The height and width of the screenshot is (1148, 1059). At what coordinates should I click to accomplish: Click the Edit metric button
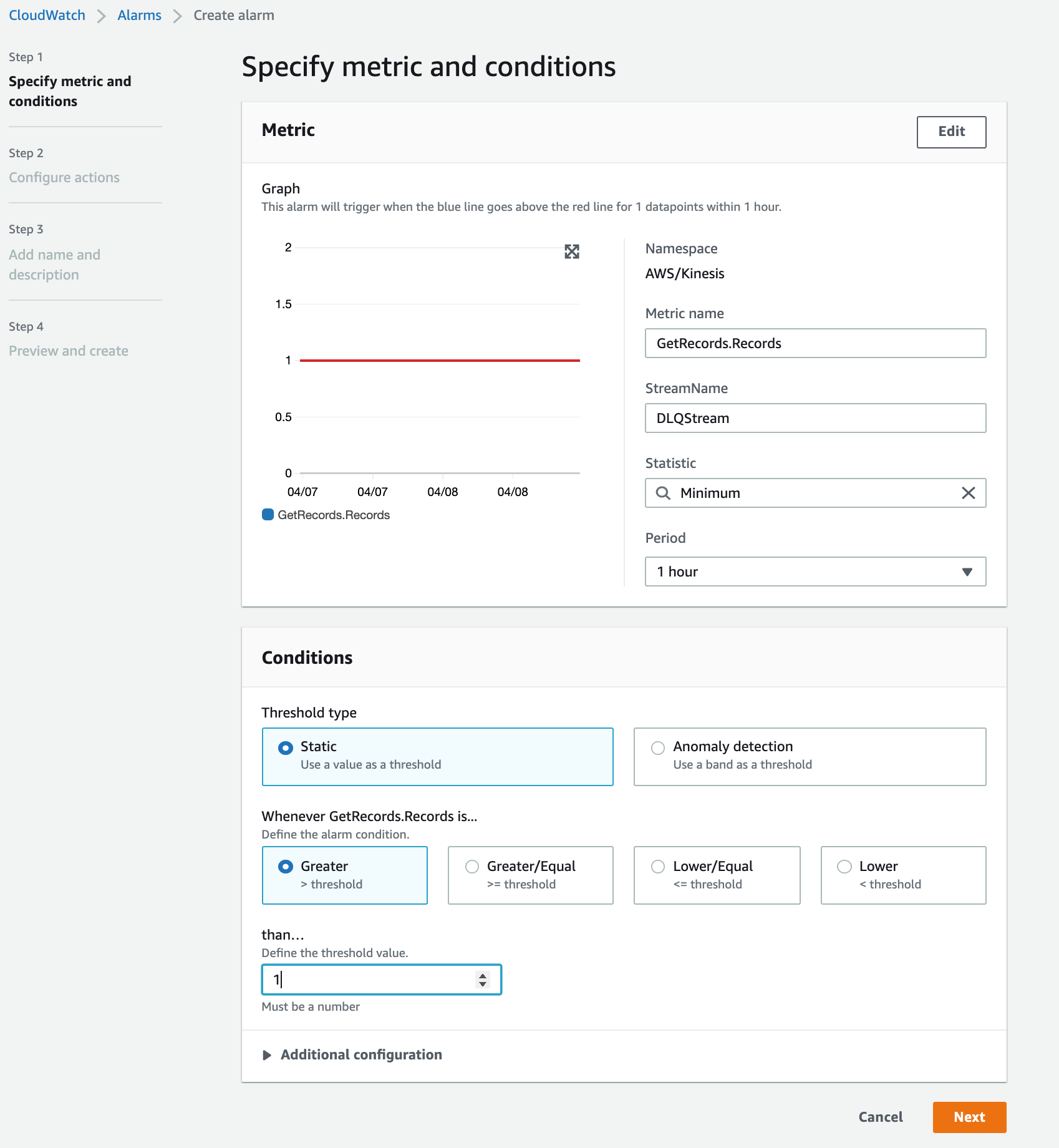pos(950,132)
